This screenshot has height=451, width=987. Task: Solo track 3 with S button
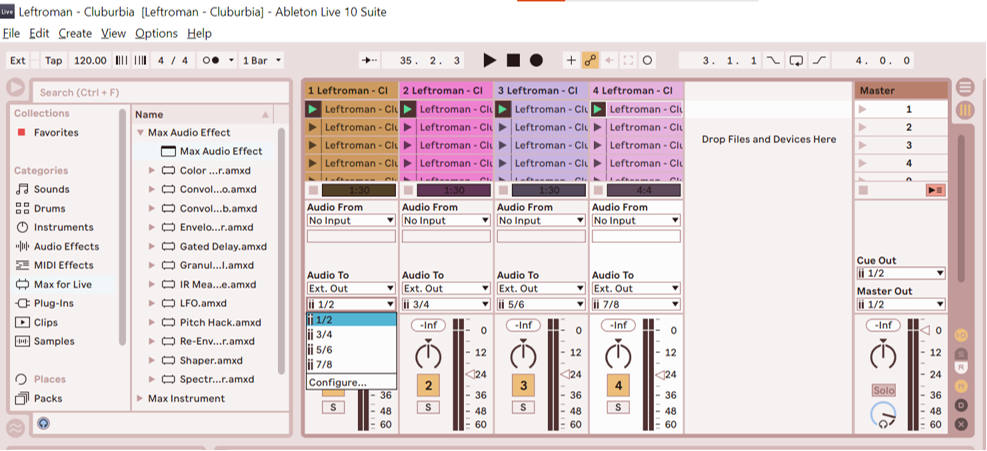(x=523, y=407)
